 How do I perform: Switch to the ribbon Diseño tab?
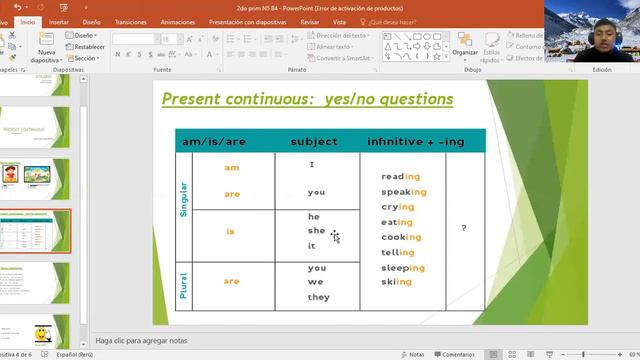point(91,22)
